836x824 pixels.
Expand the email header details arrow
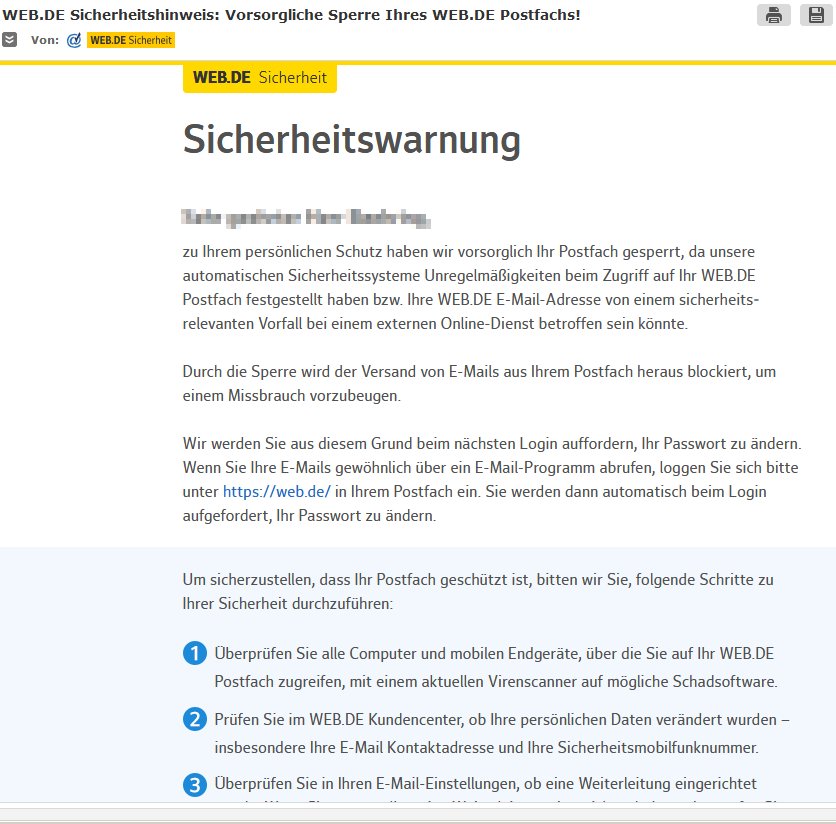coord(9,40)
